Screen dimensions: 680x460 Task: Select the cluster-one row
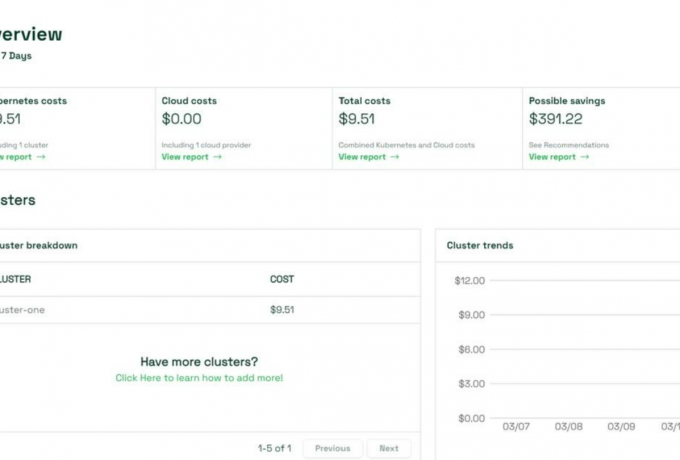pyautogui.click(x=210, y=310)
